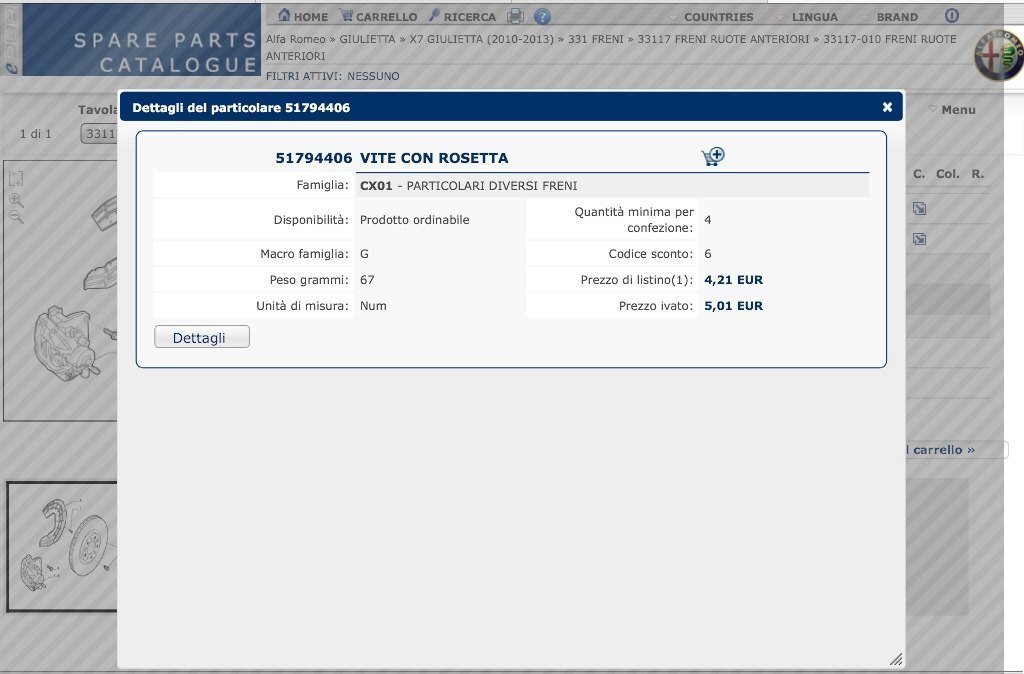Click zoom out magnifier on drawing panel
Image resolution: width=1024 pixels, height=674 pixels.
(16, 217)
